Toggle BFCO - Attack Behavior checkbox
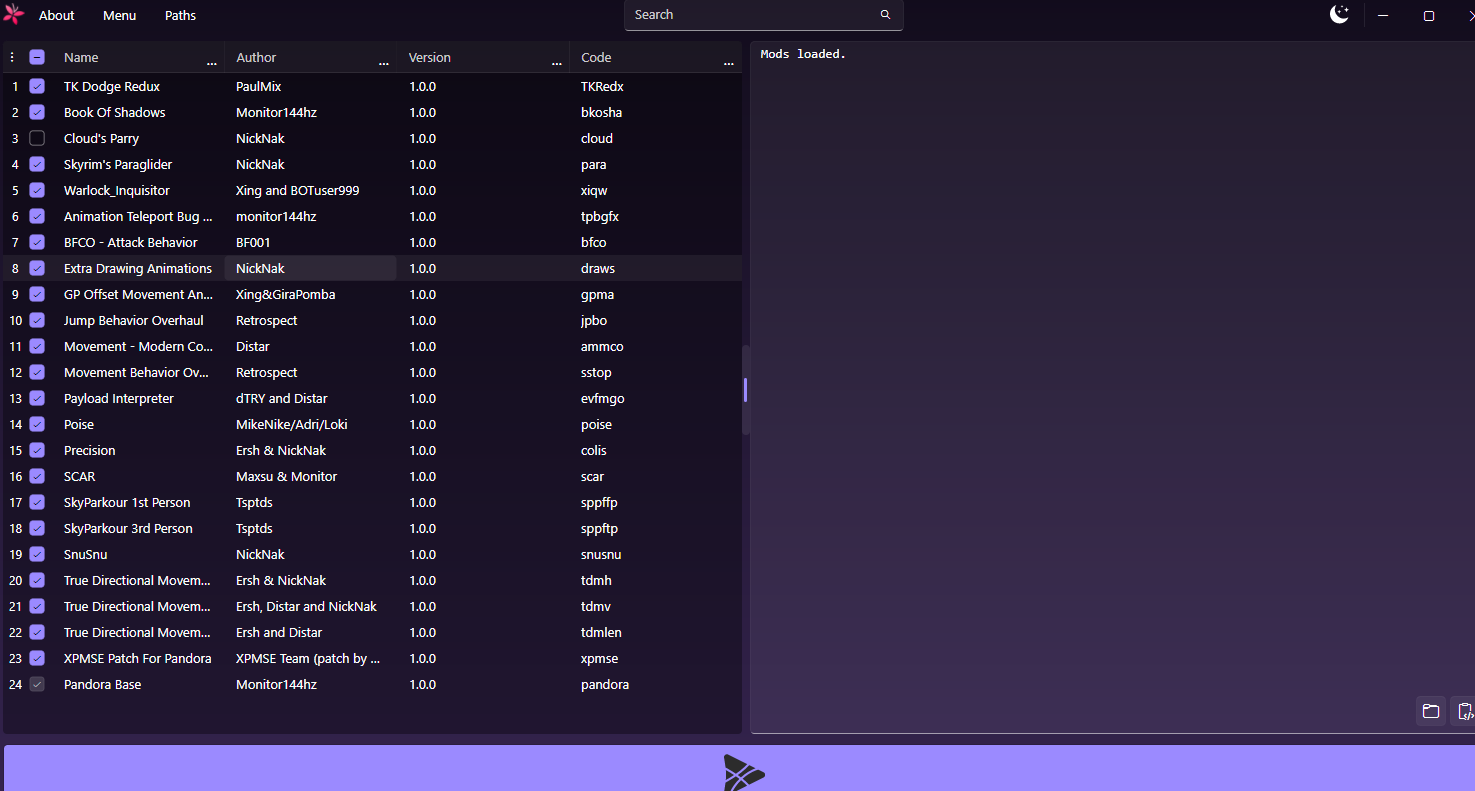1475x791 pixels. point(37,242)
